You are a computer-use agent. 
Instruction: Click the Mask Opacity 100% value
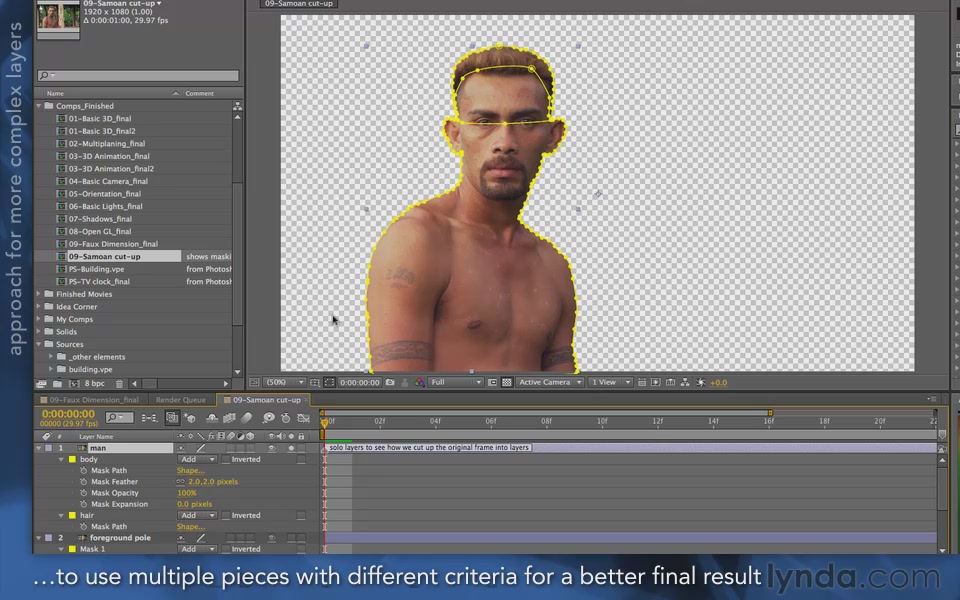[187, 493]
